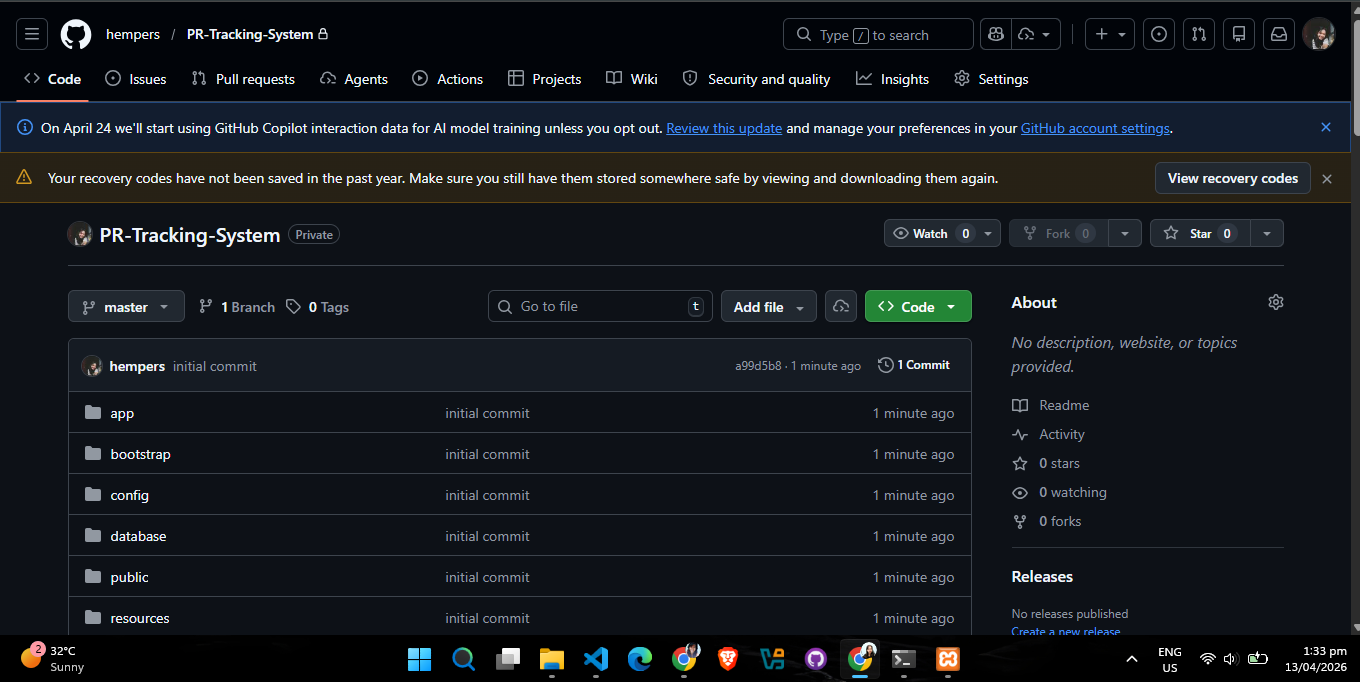Toggle Watch on this repository
Image resolution: width=1360 pixels, height=682 pixels.
931,233
